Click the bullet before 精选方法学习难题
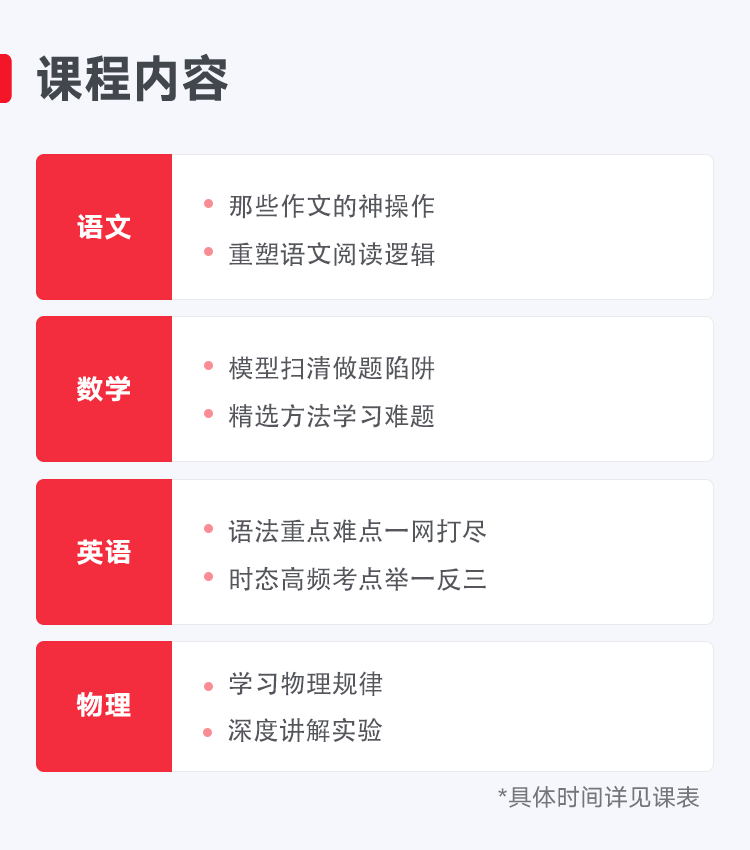Viewport: 750px width, 850px height. point(208,414)
